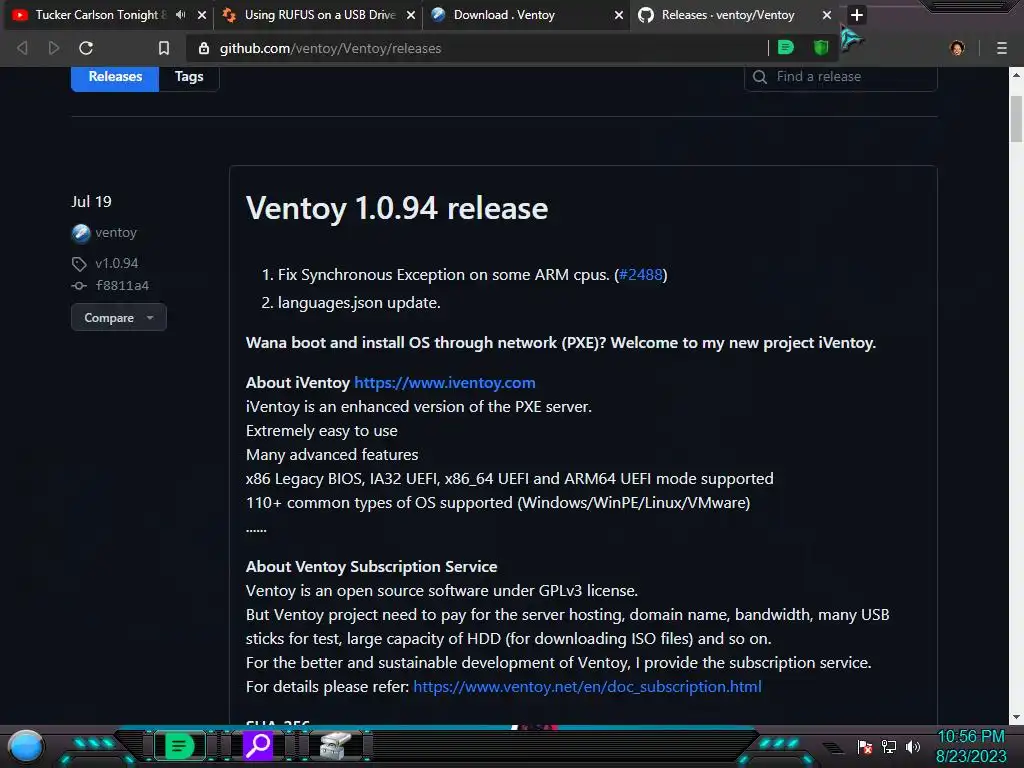Image resolution: width=1024 pixels, height=768 pixels.
Task: Open issue #2488 link
Action: click(x=641, y=274)
